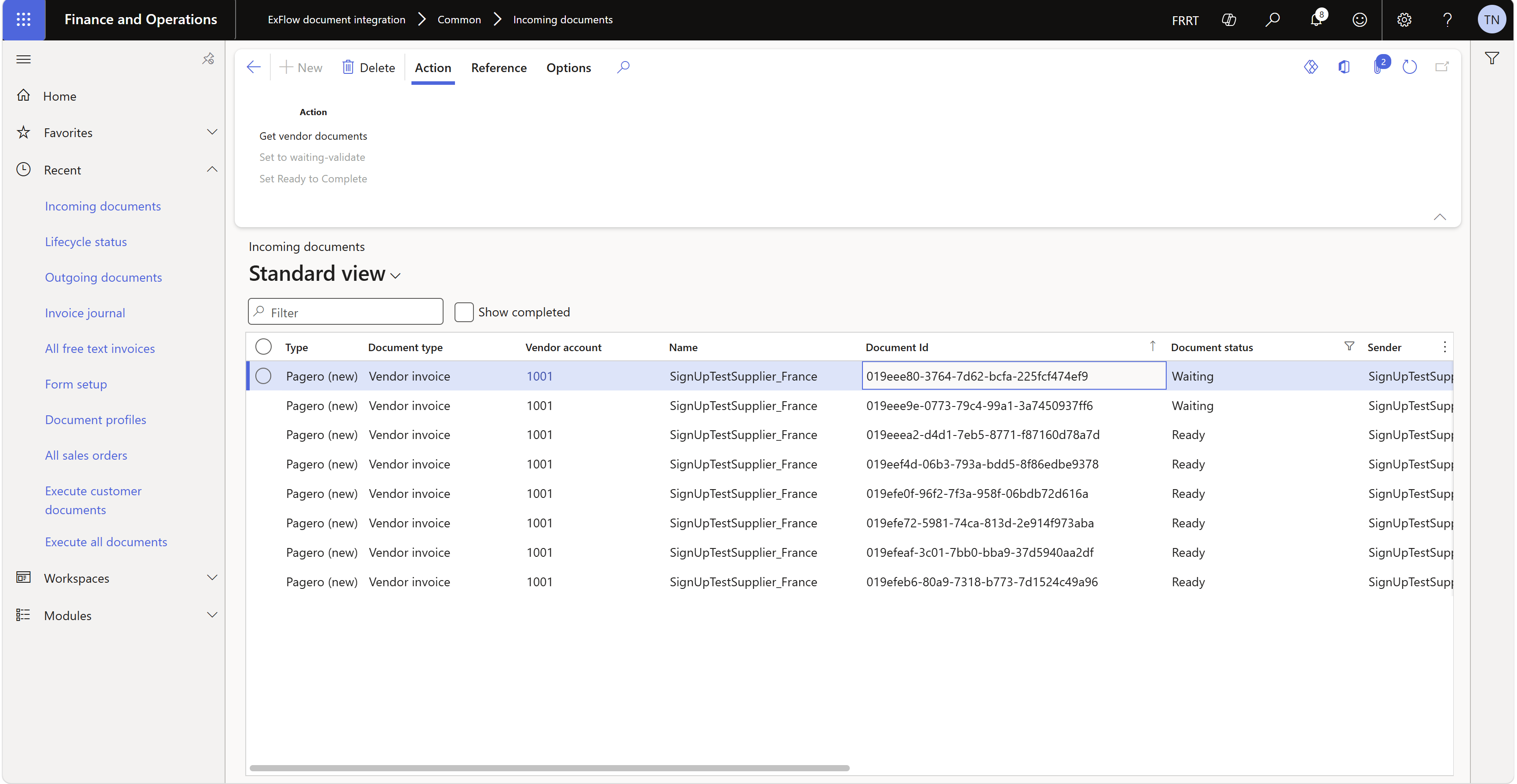
Task: Open the filter pane funnel icon
Action: 1492,58
